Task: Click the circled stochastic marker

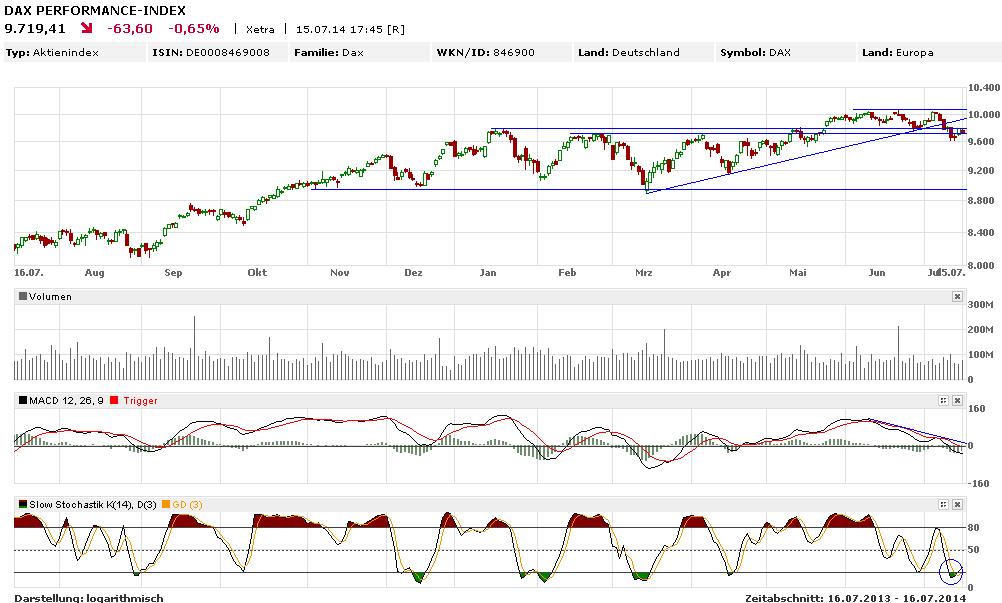Action: [951, 571]
